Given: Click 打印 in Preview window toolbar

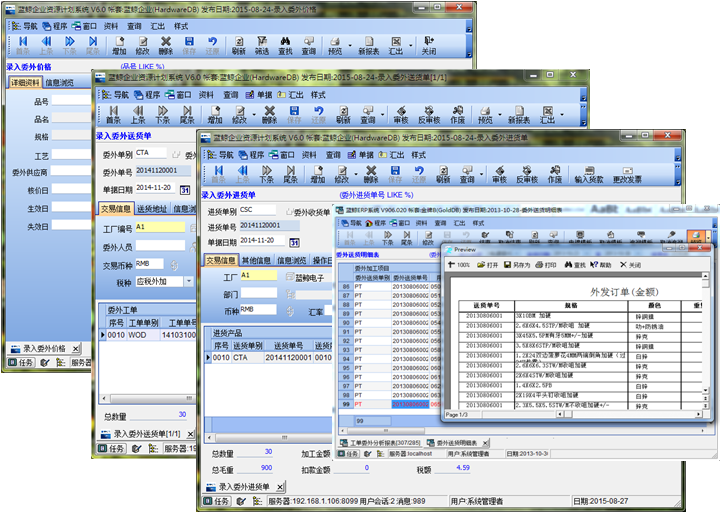Looking at the screenshot, I should point(546,265).
